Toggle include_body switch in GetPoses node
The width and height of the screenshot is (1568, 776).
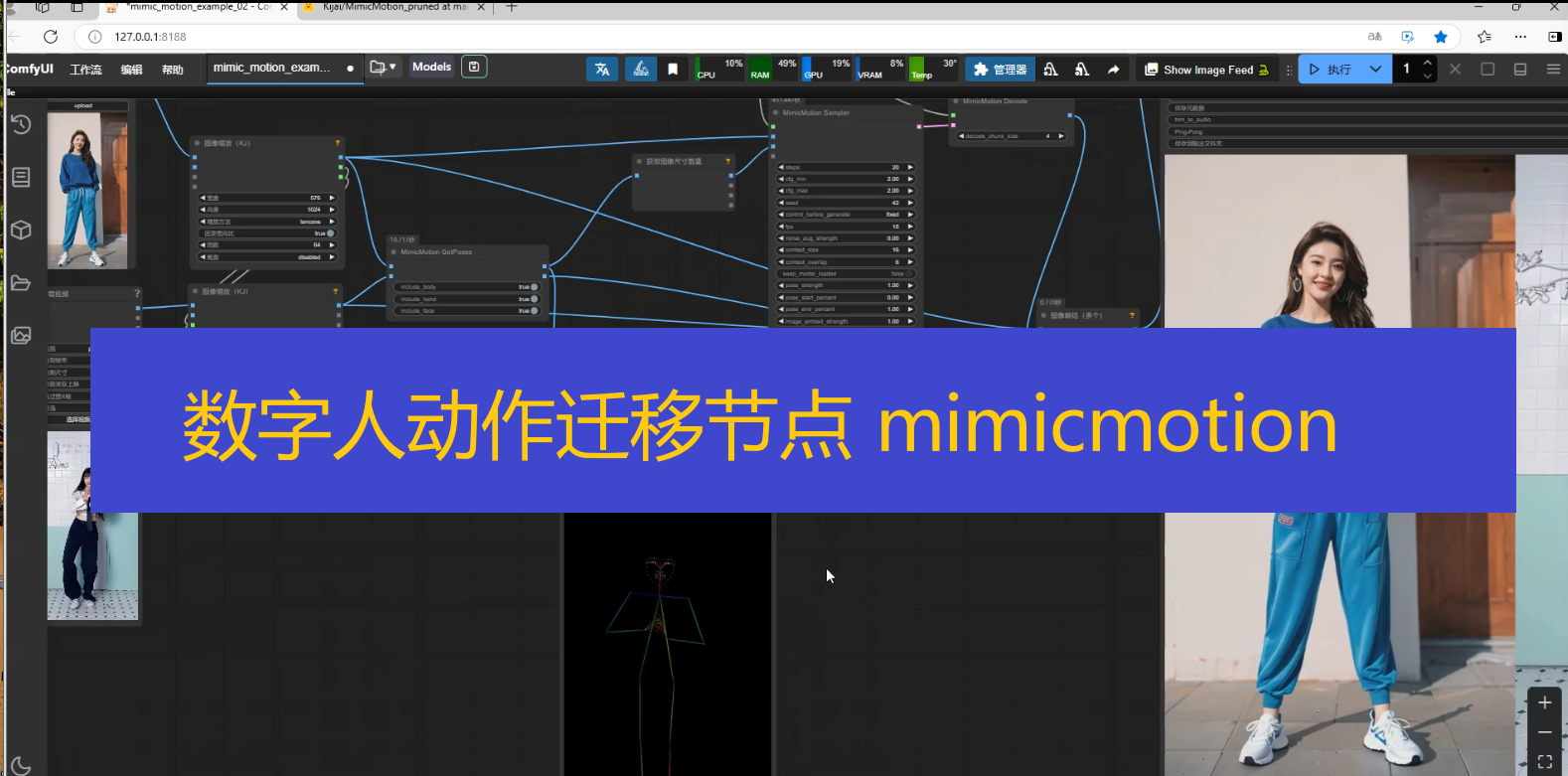pos(534,287)
